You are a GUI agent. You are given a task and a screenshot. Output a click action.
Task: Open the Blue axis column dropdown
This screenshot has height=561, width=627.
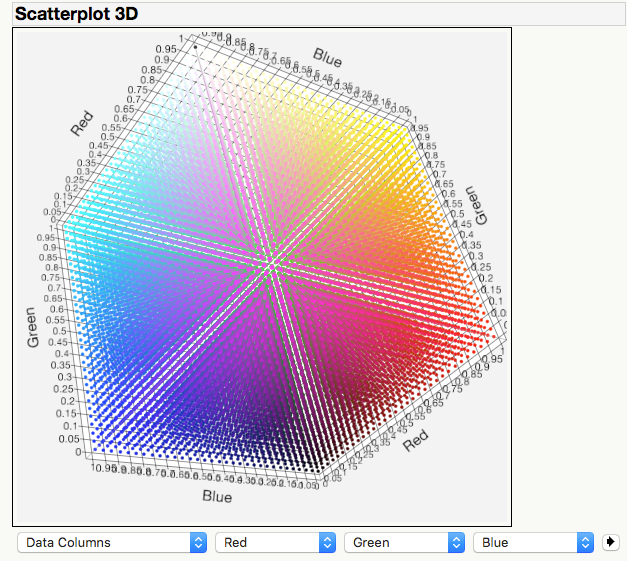point(533,542)
